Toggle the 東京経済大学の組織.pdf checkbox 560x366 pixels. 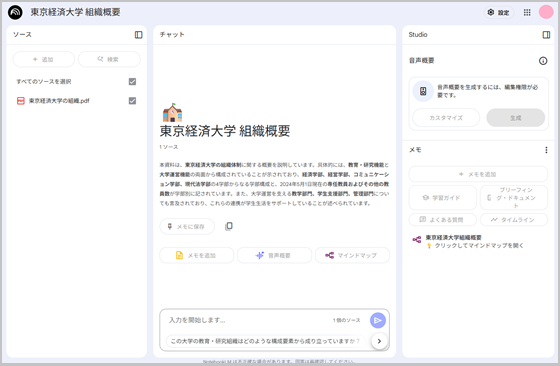click(132, 101)
